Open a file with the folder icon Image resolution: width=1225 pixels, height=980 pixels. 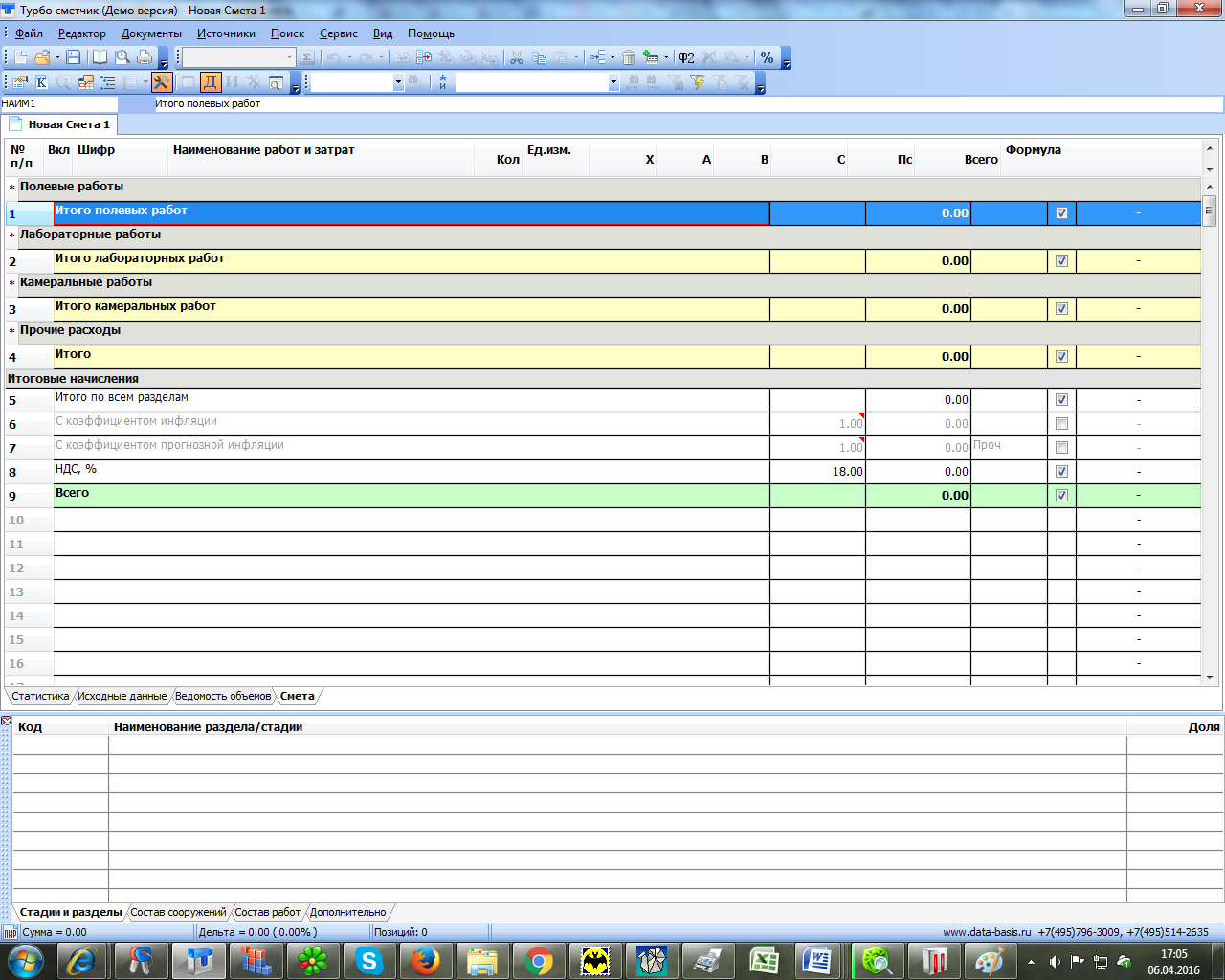[42, 57]
